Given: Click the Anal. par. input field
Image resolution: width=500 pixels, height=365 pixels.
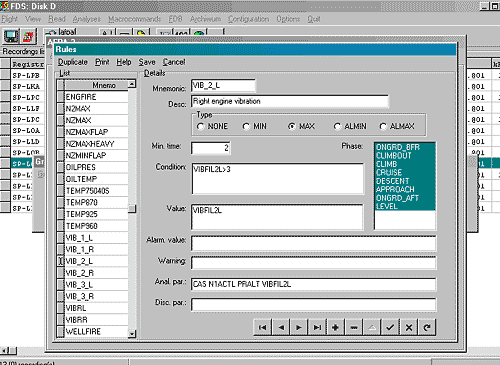Looking at the screenshot, I should 314,284.
